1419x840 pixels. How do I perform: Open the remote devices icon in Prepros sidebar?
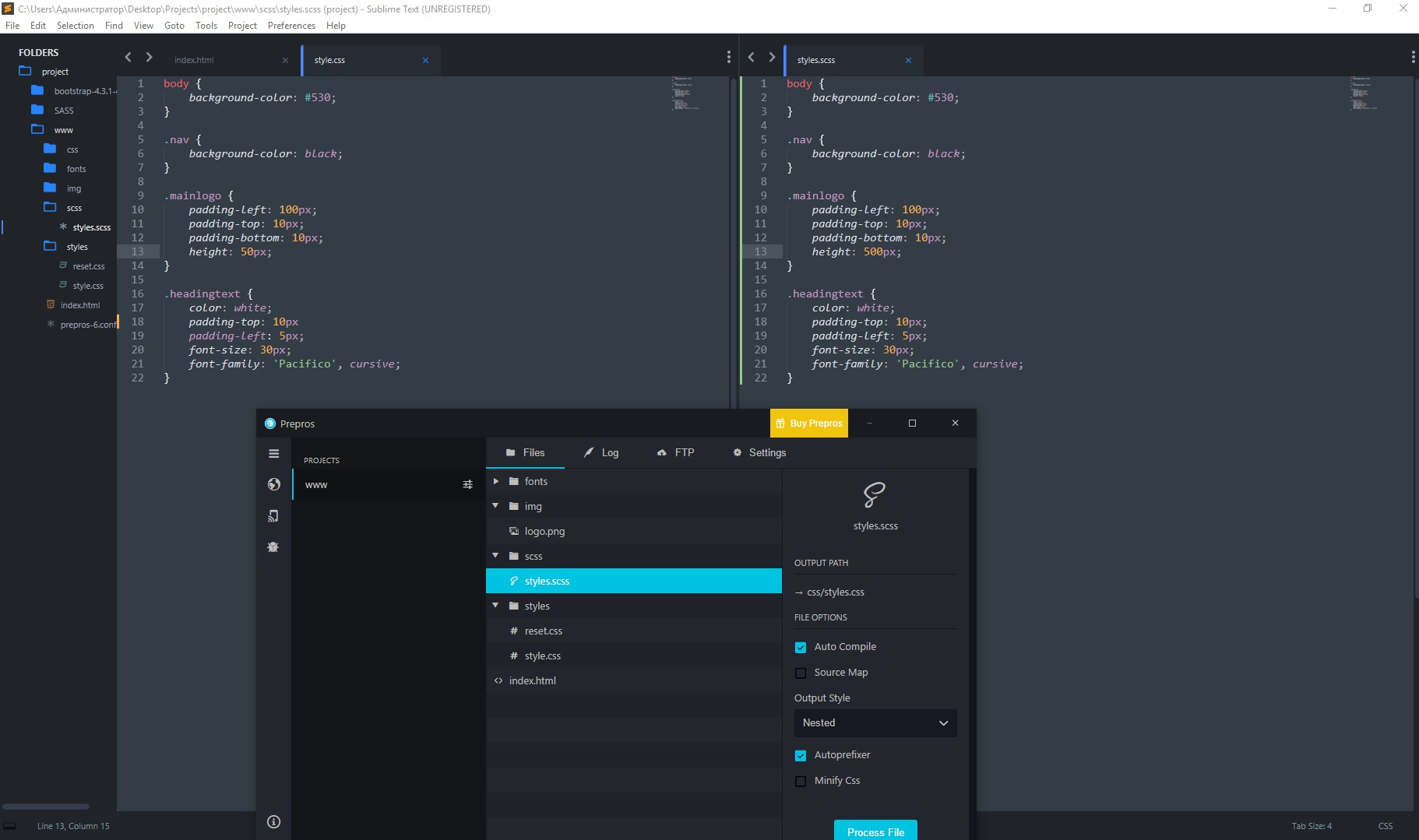tap(273, 515)
